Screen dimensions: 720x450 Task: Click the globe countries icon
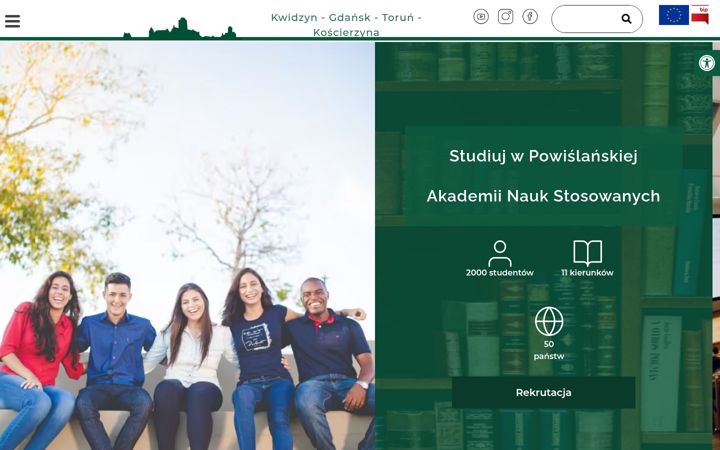click(549, 321)
